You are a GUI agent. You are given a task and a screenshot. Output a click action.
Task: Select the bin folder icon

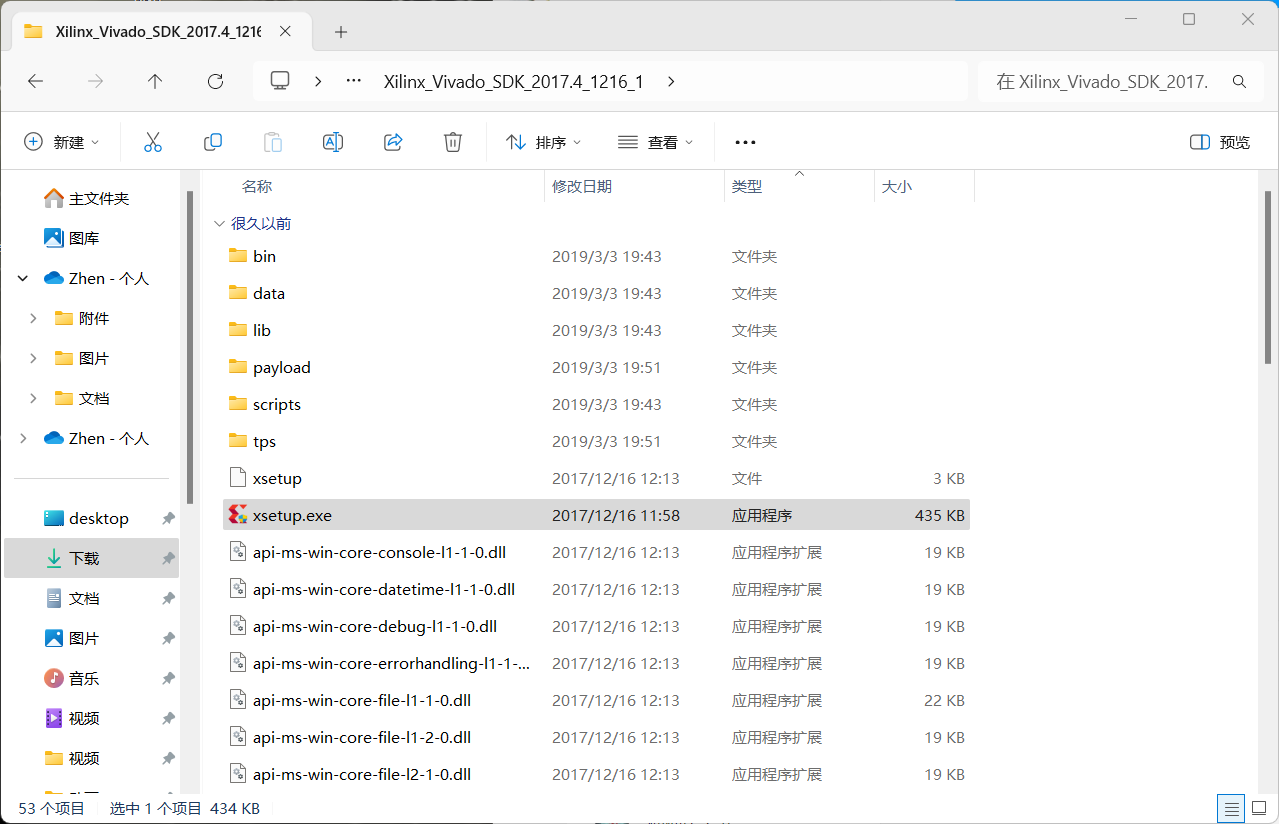(238, 256)
